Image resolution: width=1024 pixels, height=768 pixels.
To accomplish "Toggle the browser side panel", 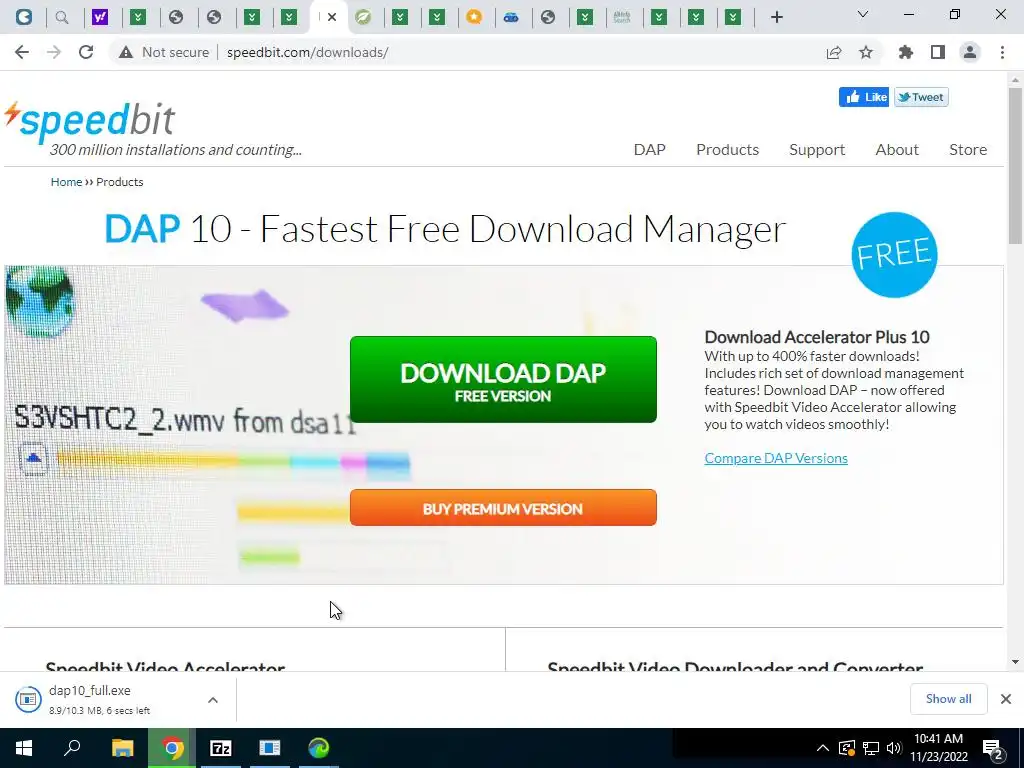I will [x=938, y=52].
